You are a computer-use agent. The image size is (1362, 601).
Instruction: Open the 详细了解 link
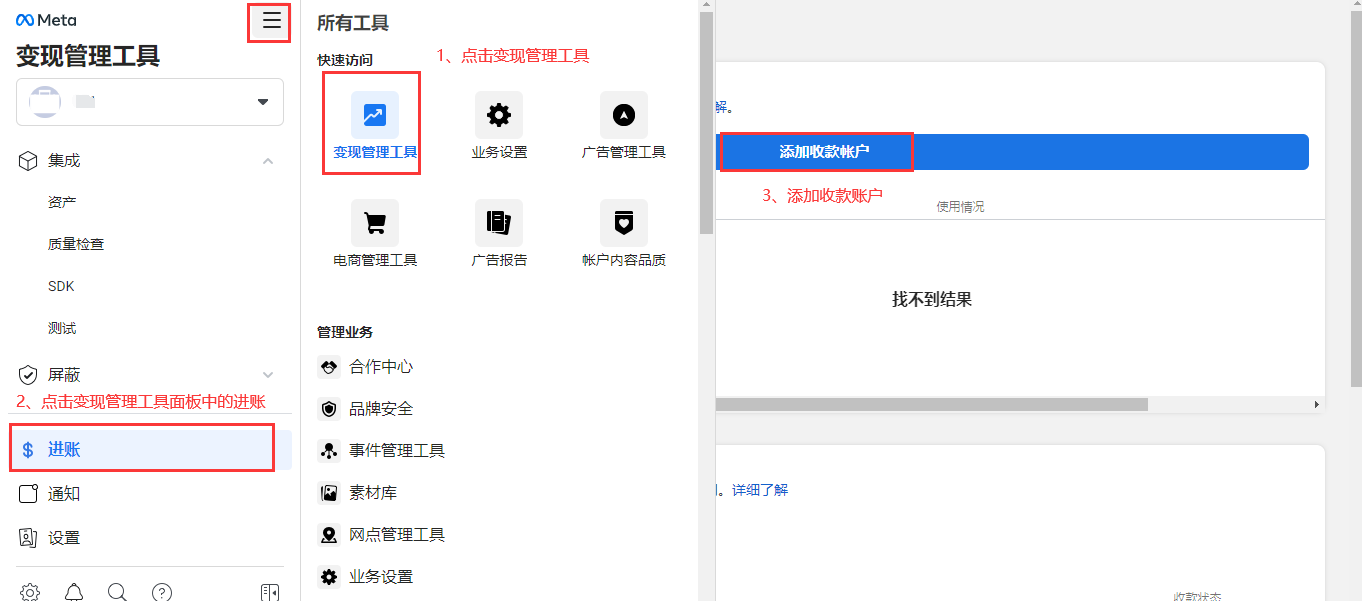point(760,490)
